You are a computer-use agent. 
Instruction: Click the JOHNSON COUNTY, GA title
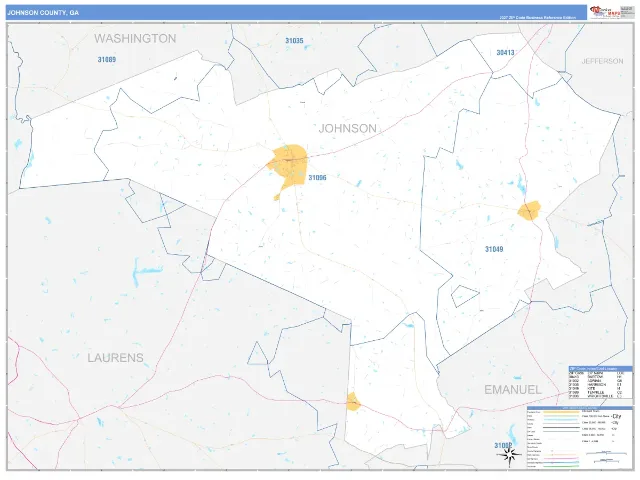[43, 13]
